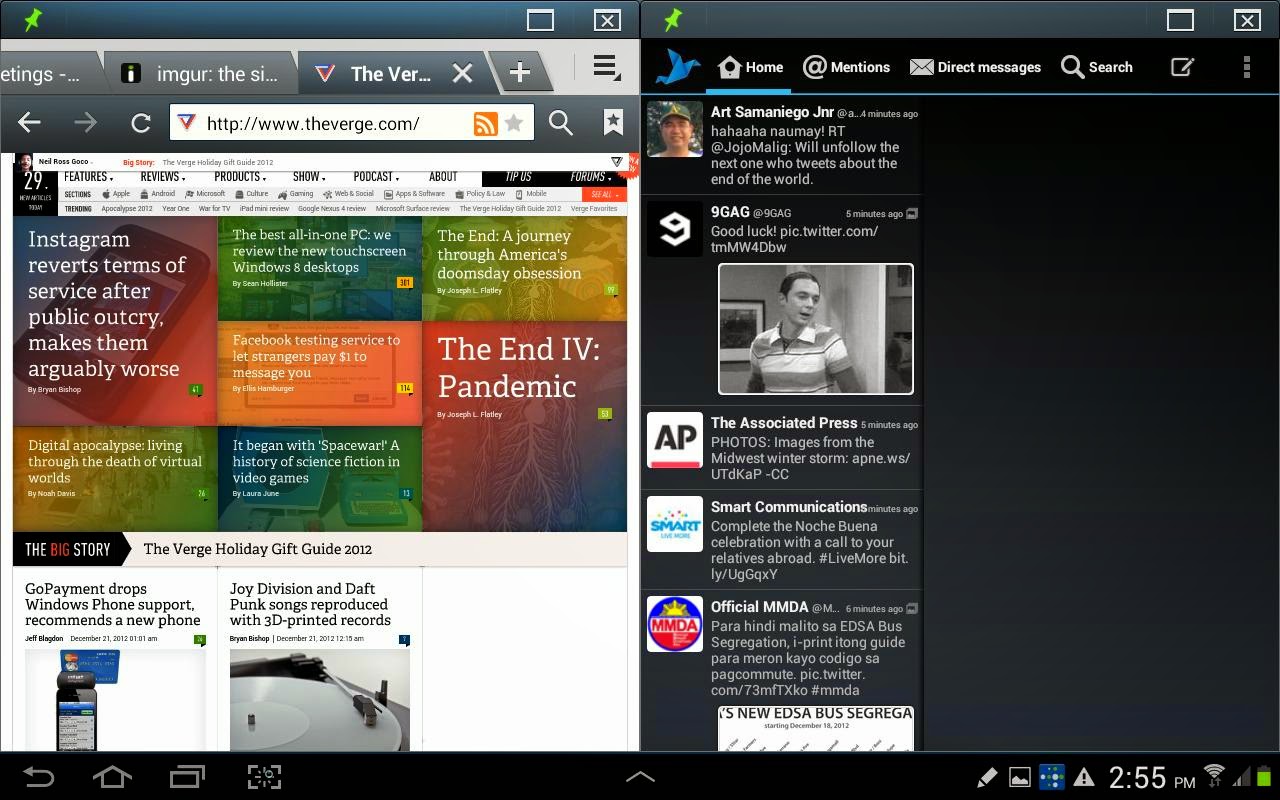
Task: Tap the screenshot capture icon
Action: tap(264, 776)
